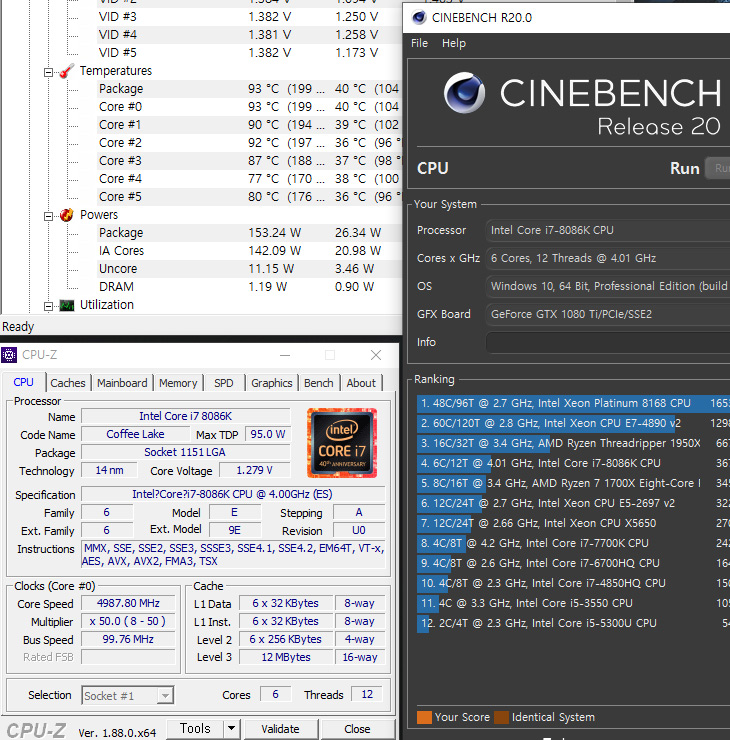Open the Memory tab
This screenshot has height=740, width=730.
pyautogui.click(x=178, y=383)
